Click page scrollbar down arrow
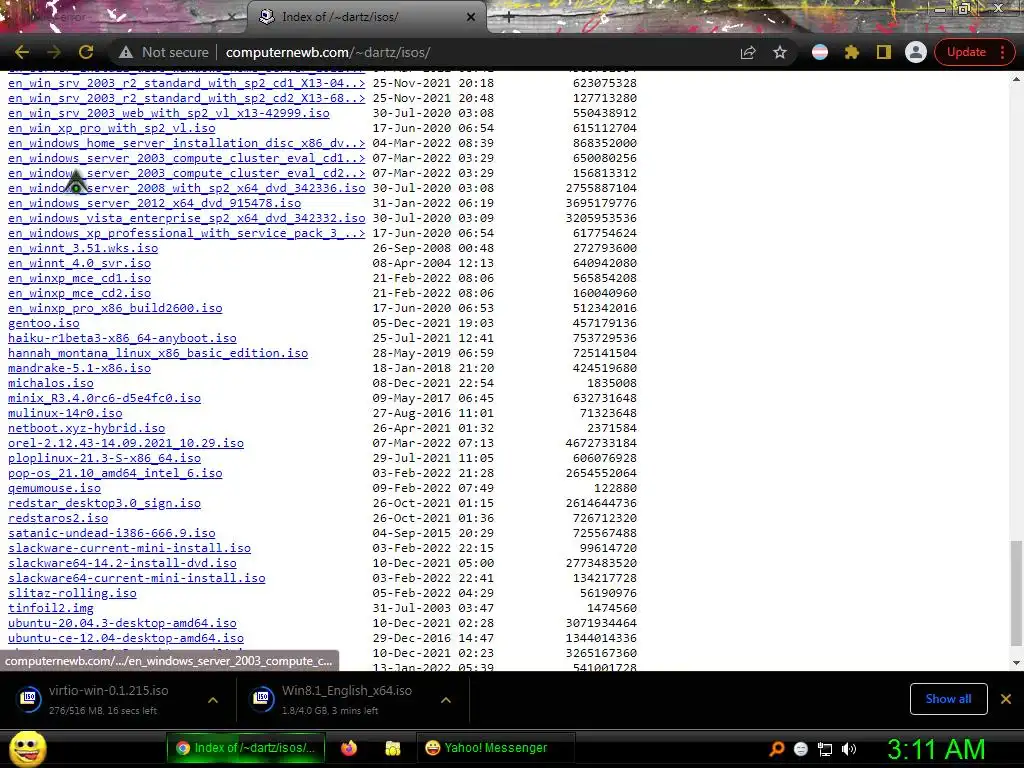The image size is (1024, 768). (1016, 663)
